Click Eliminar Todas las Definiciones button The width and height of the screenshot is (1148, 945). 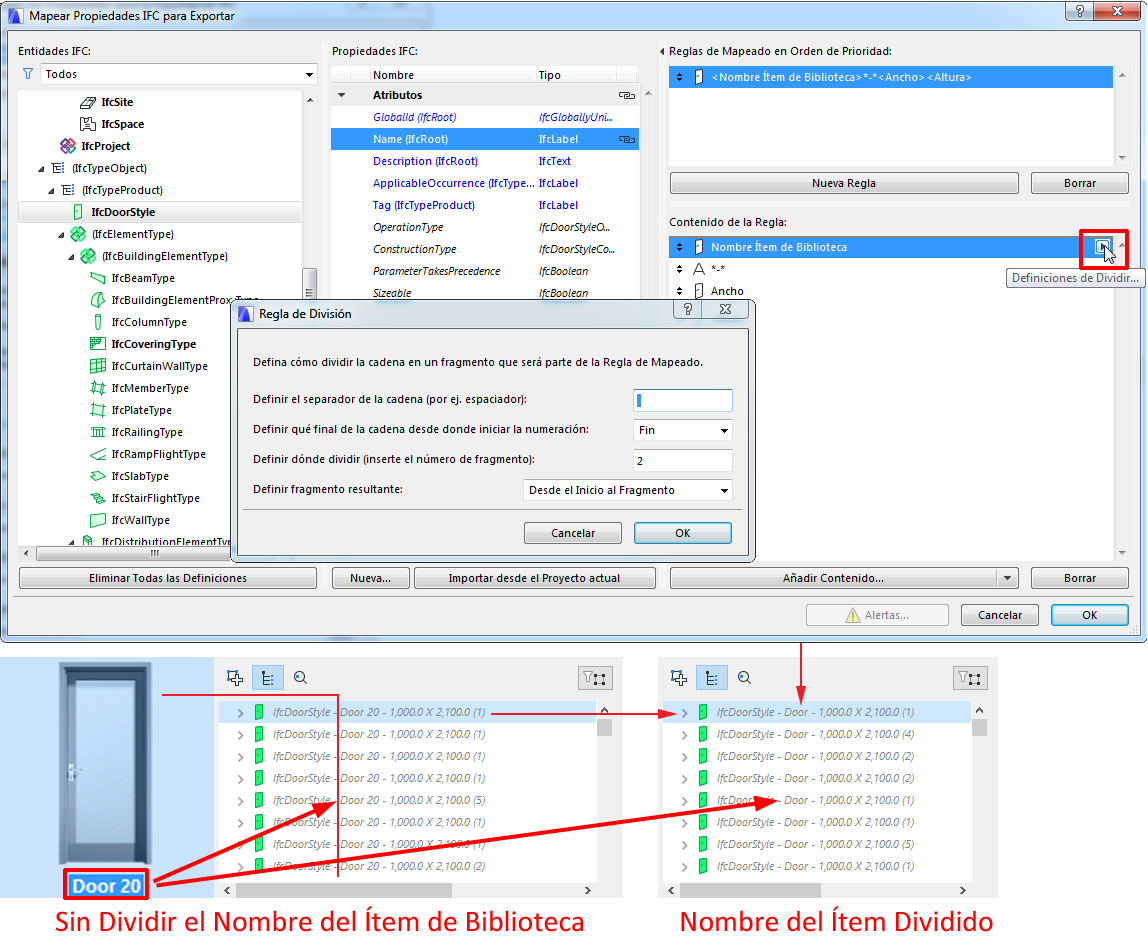click(x=168, y=578)
